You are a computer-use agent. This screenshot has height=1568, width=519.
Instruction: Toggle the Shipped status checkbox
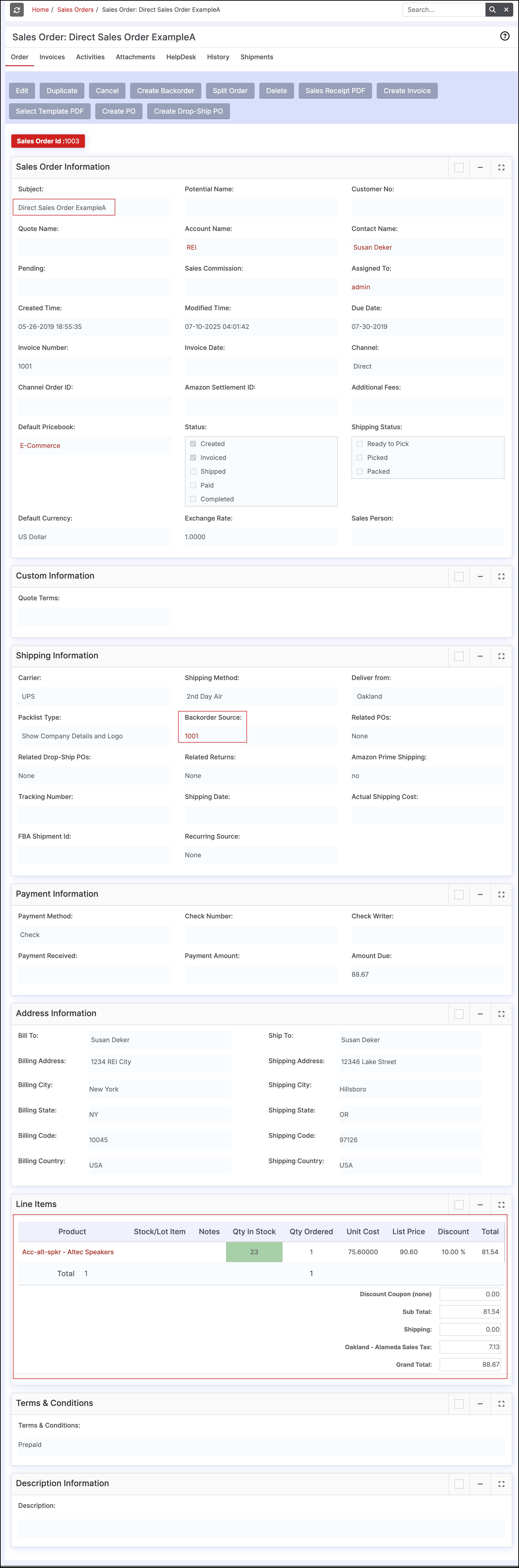tap(193, 471)
